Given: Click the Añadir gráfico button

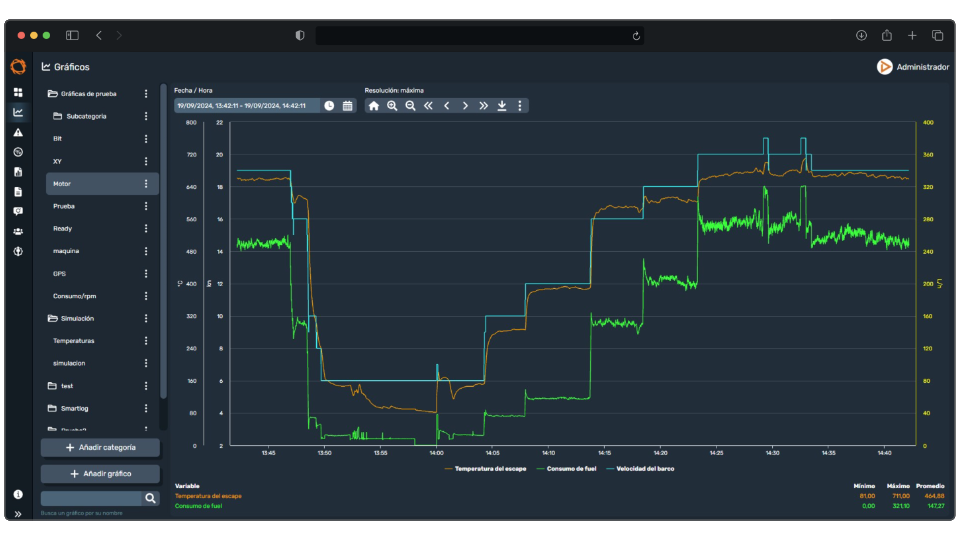Looking at the screenshot, I should 100,474.
